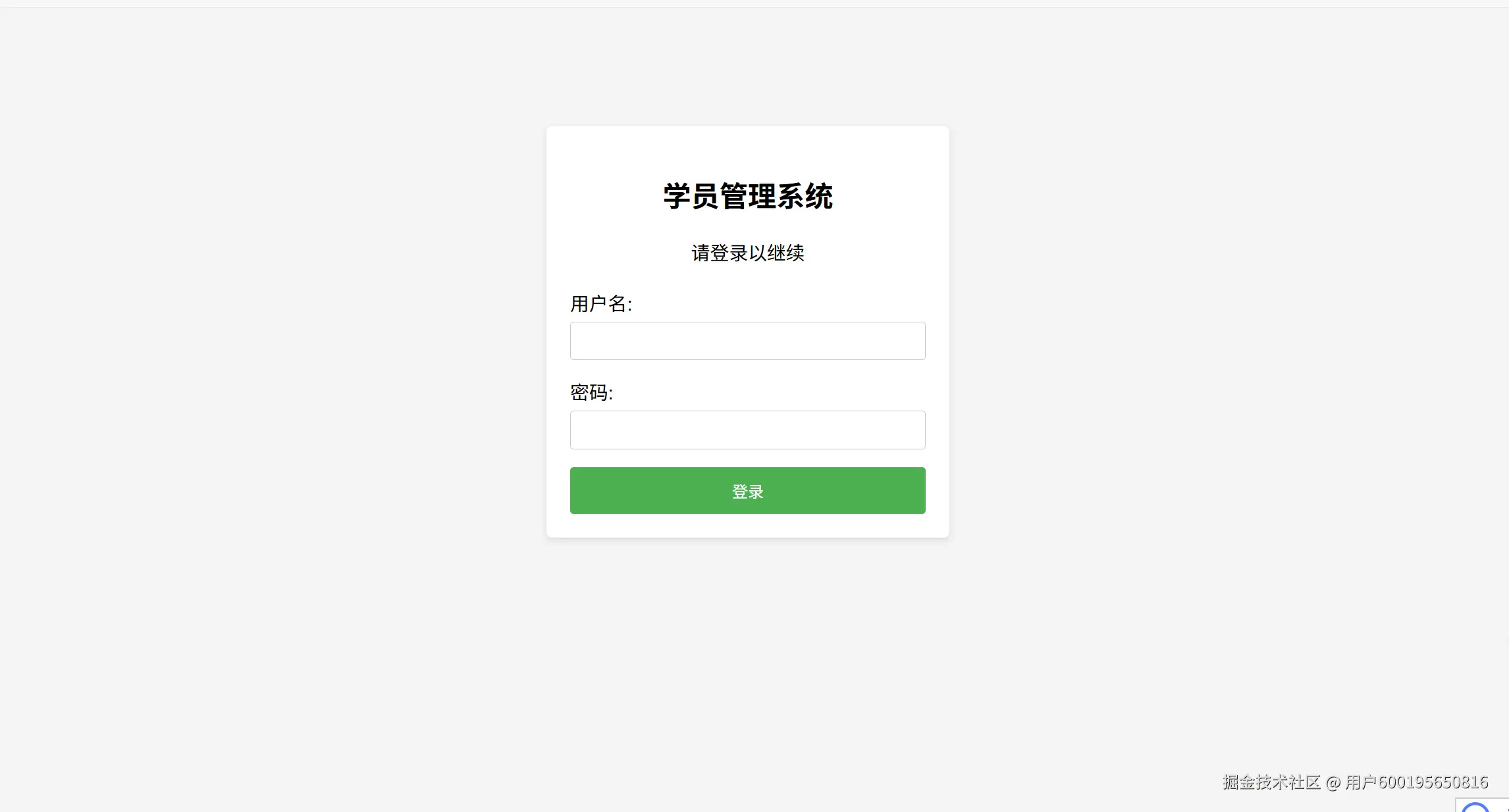The width and height of the screenshot is (1509, 812).
Task: Click the gray background outside login card
Action: [x=263, y=395]
